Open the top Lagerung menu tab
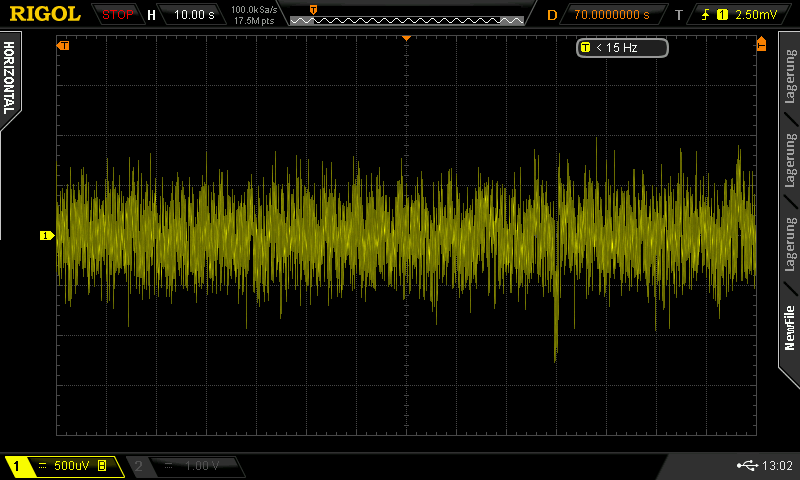 [x=789, y=77]
